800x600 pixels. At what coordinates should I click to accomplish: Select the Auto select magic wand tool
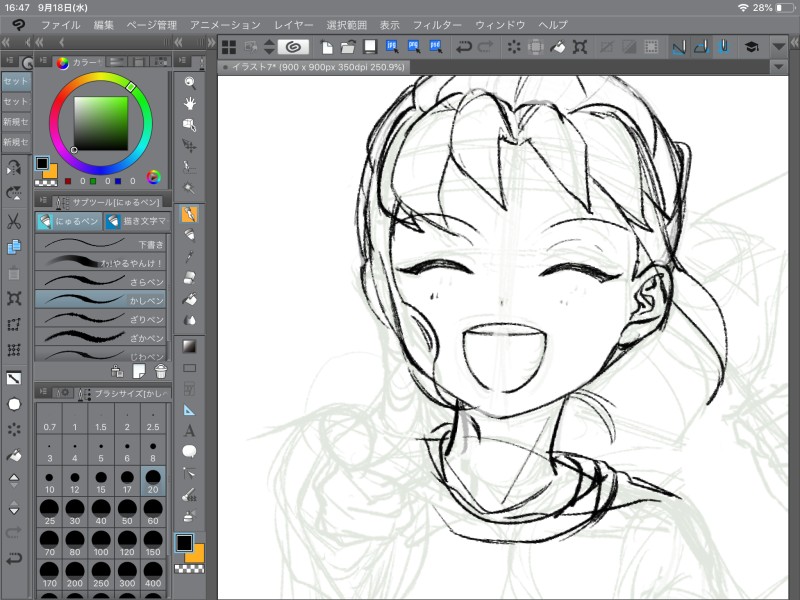click(189, 188)
